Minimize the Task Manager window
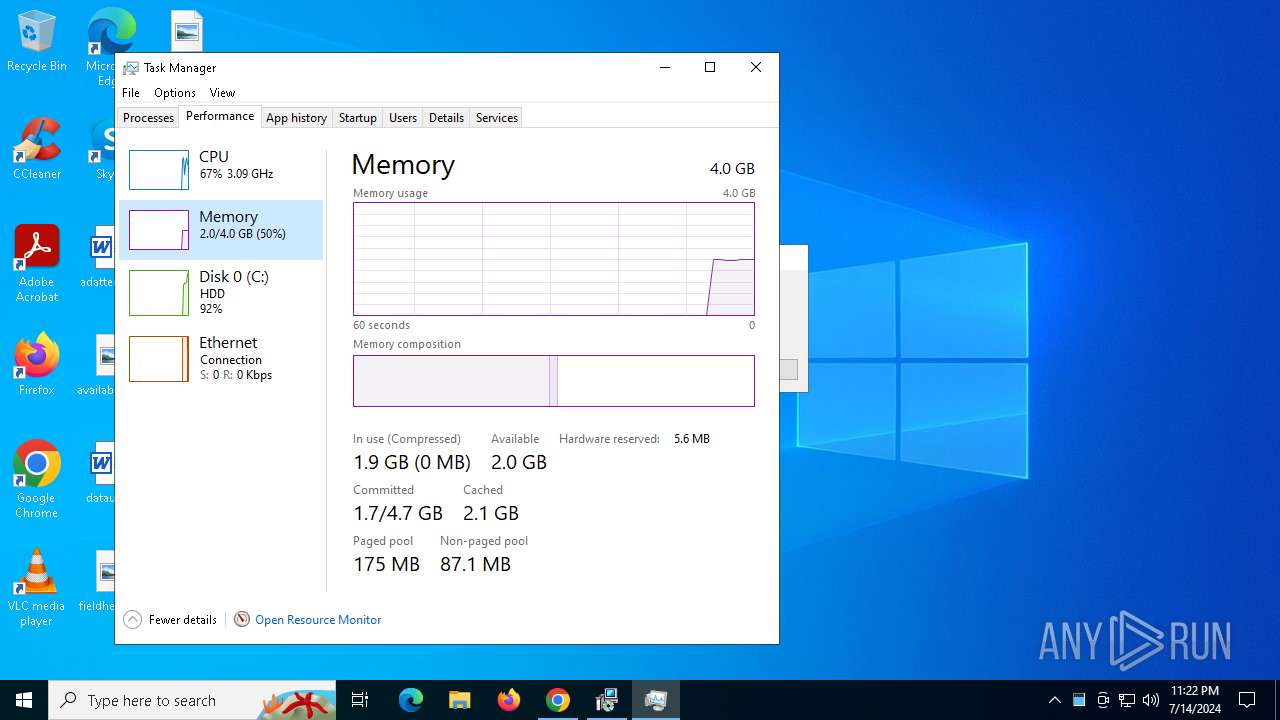Screen dimensions: 1280x720 coord(664,67)
